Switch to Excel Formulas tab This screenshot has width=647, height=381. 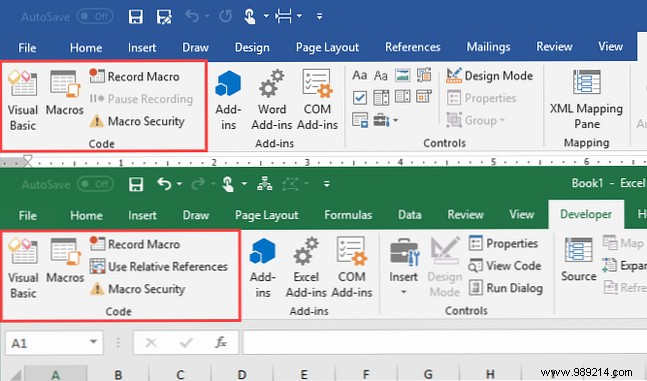coord(348,215)
